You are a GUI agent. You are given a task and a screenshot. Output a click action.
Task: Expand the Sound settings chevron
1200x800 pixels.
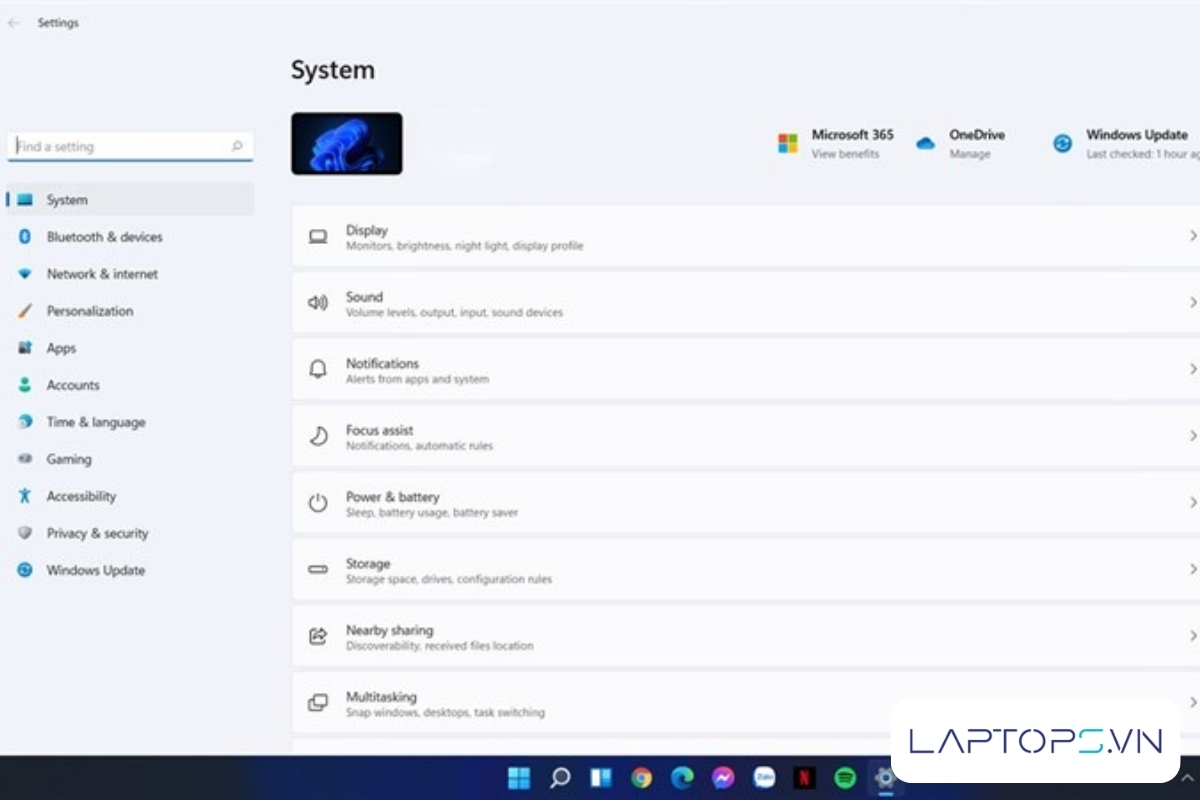(x=1192, y=303)
